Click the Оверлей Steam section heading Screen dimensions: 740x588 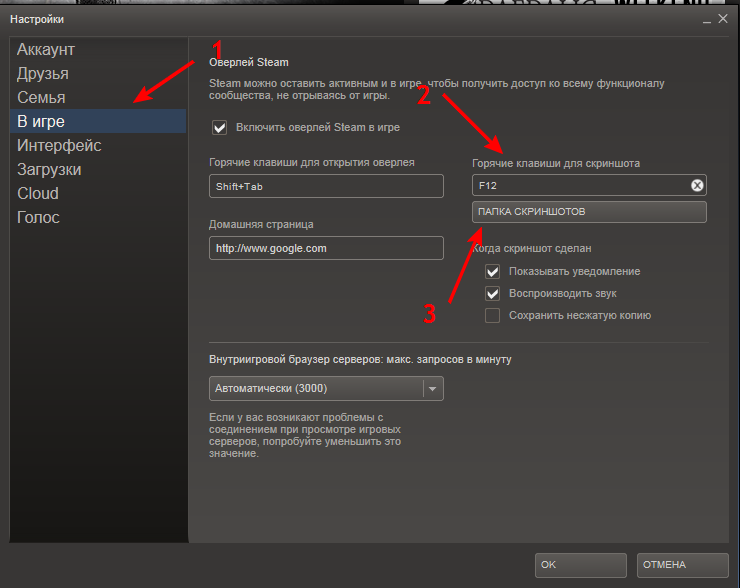[249, 62]
